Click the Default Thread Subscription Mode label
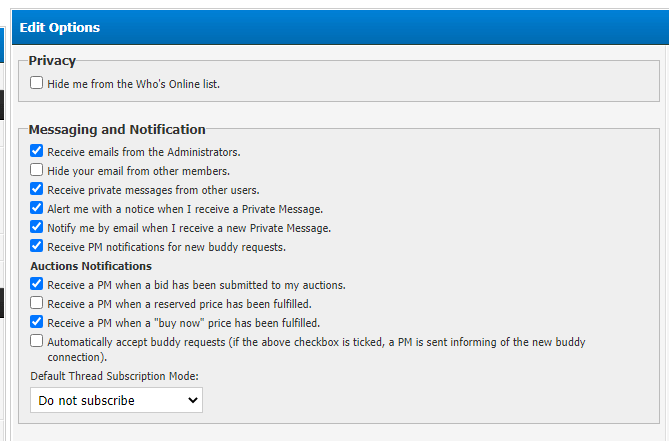 pyautogui.click(x=116, y=377)
